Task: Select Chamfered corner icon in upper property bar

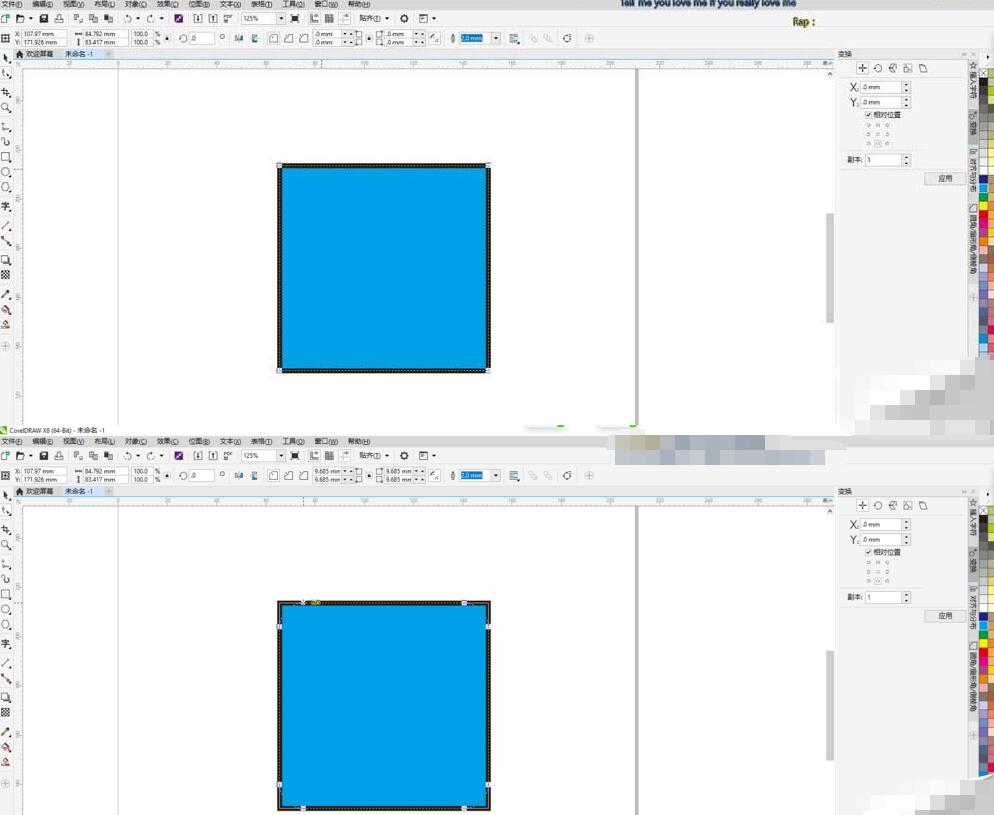Action: [x=304, y=38]
